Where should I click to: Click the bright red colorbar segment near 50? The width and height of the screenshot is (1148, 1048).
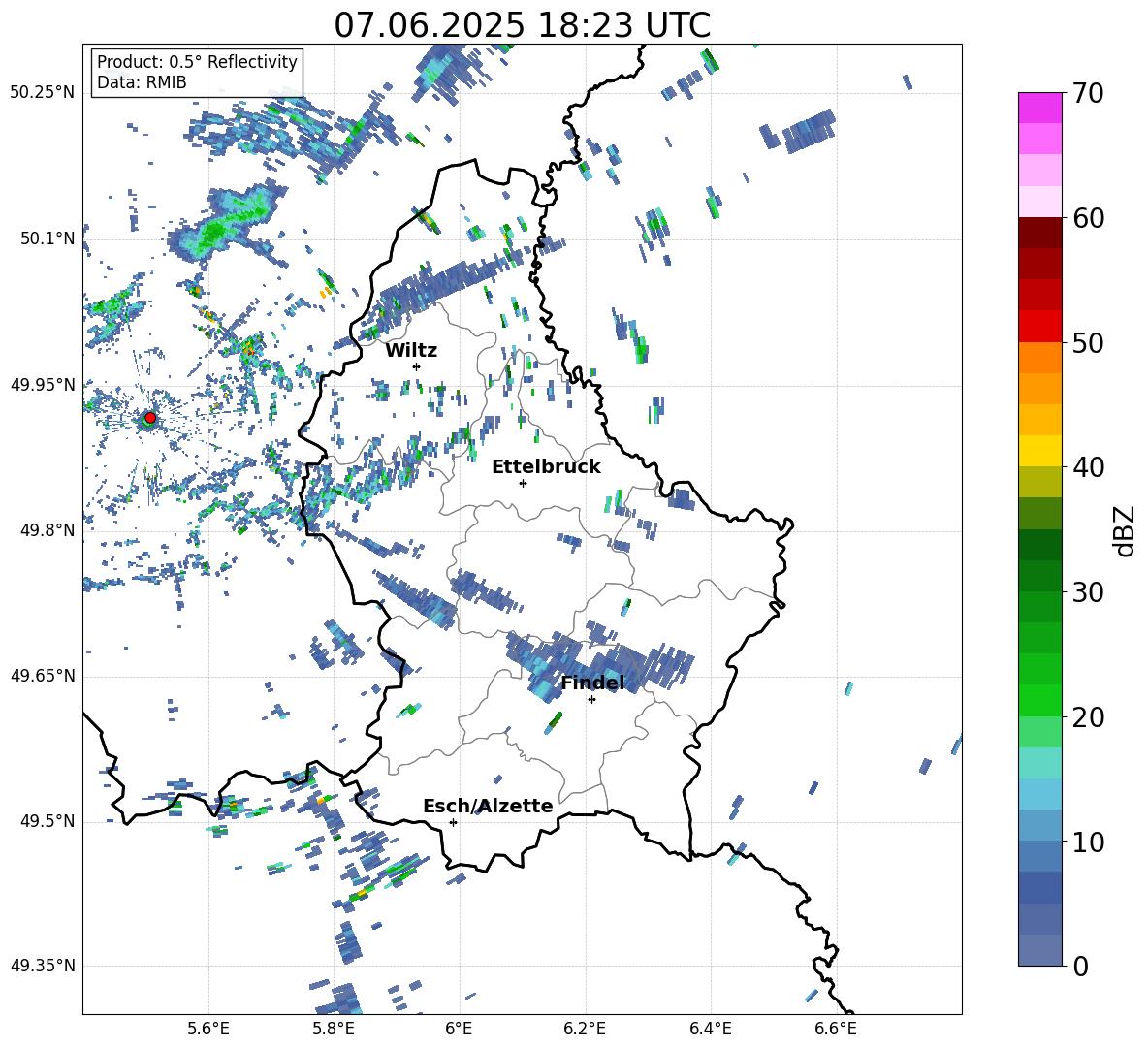click(x=1039, y=327)
